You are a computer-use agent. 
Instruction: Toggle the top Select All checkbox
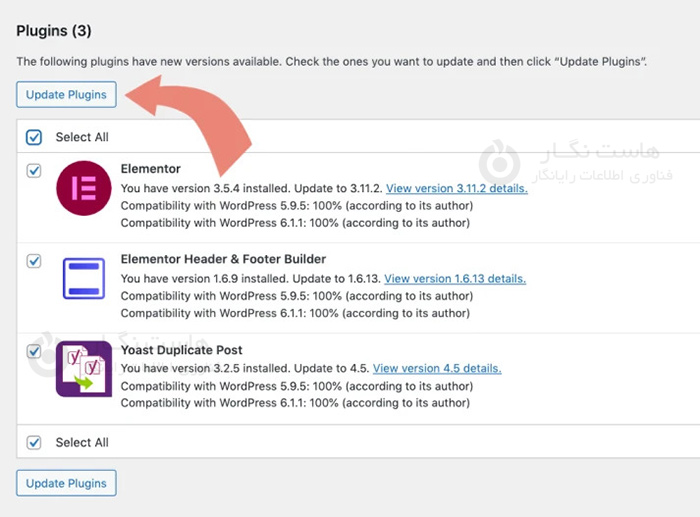point(34,137)
